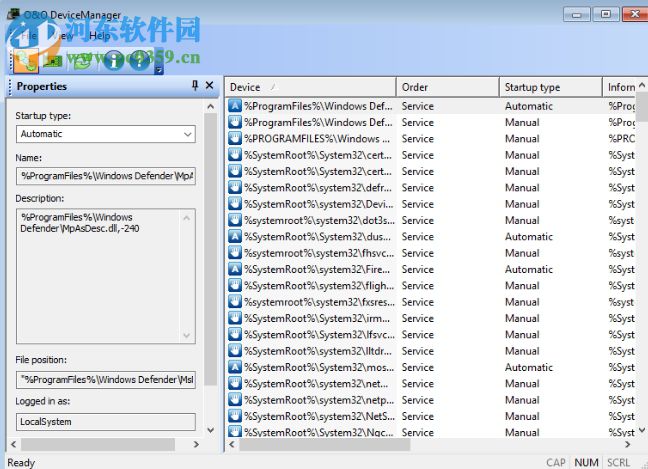Click icon of System32\dus... row
The height and width of the screenshot is (469, 648).
(235, 236)
